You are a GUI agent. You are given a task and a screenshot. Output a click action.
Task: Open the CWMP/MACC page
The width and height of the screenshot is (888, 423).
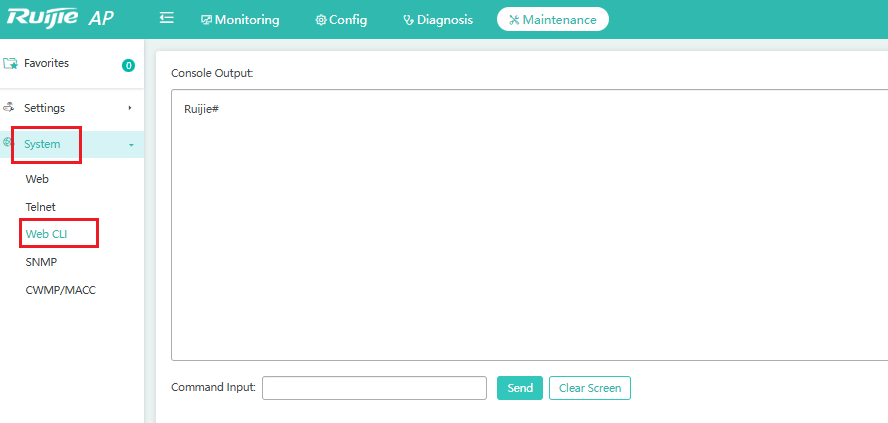61,290
